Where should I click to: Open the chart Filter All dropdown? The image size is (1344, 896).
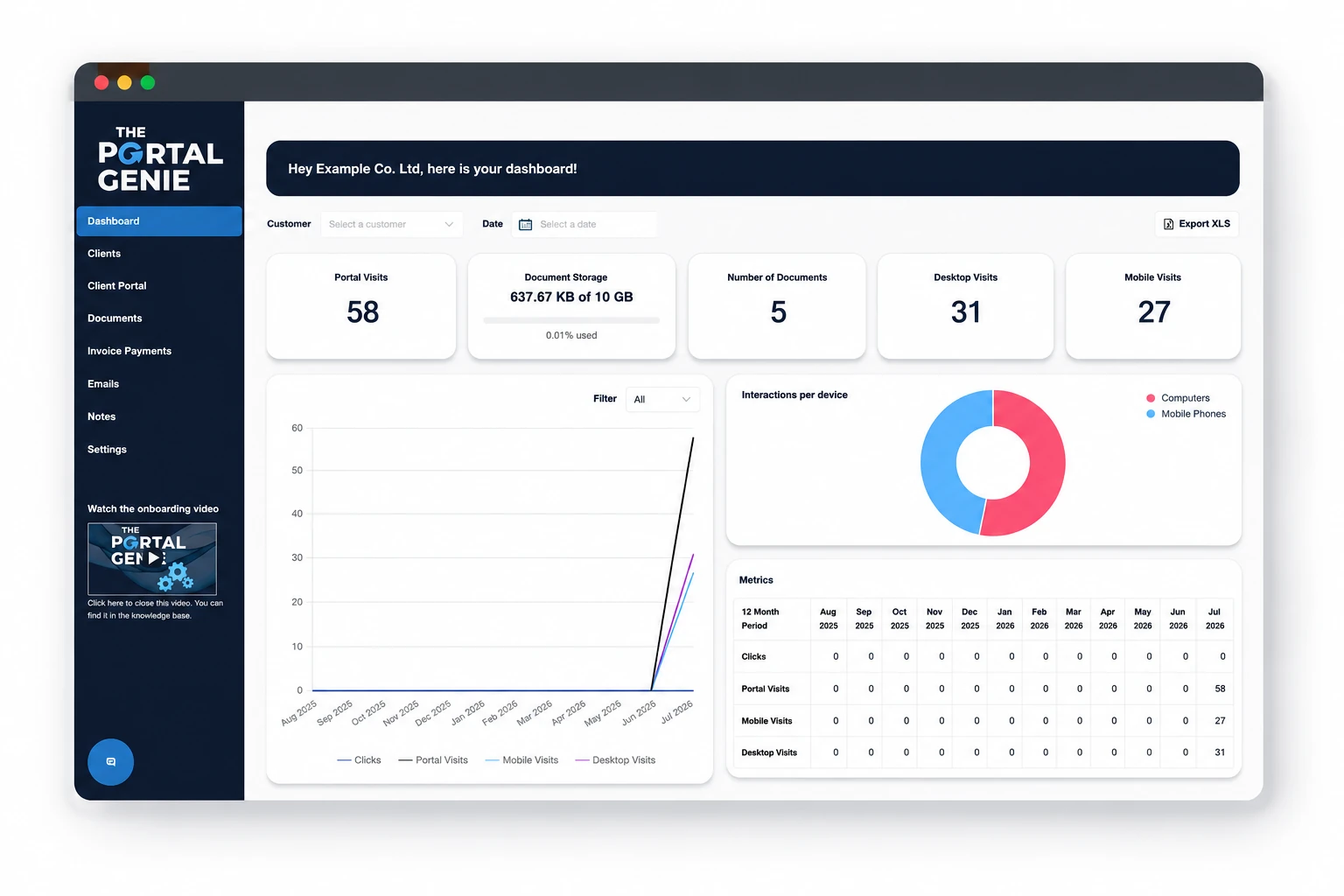[x=662, y=399]
